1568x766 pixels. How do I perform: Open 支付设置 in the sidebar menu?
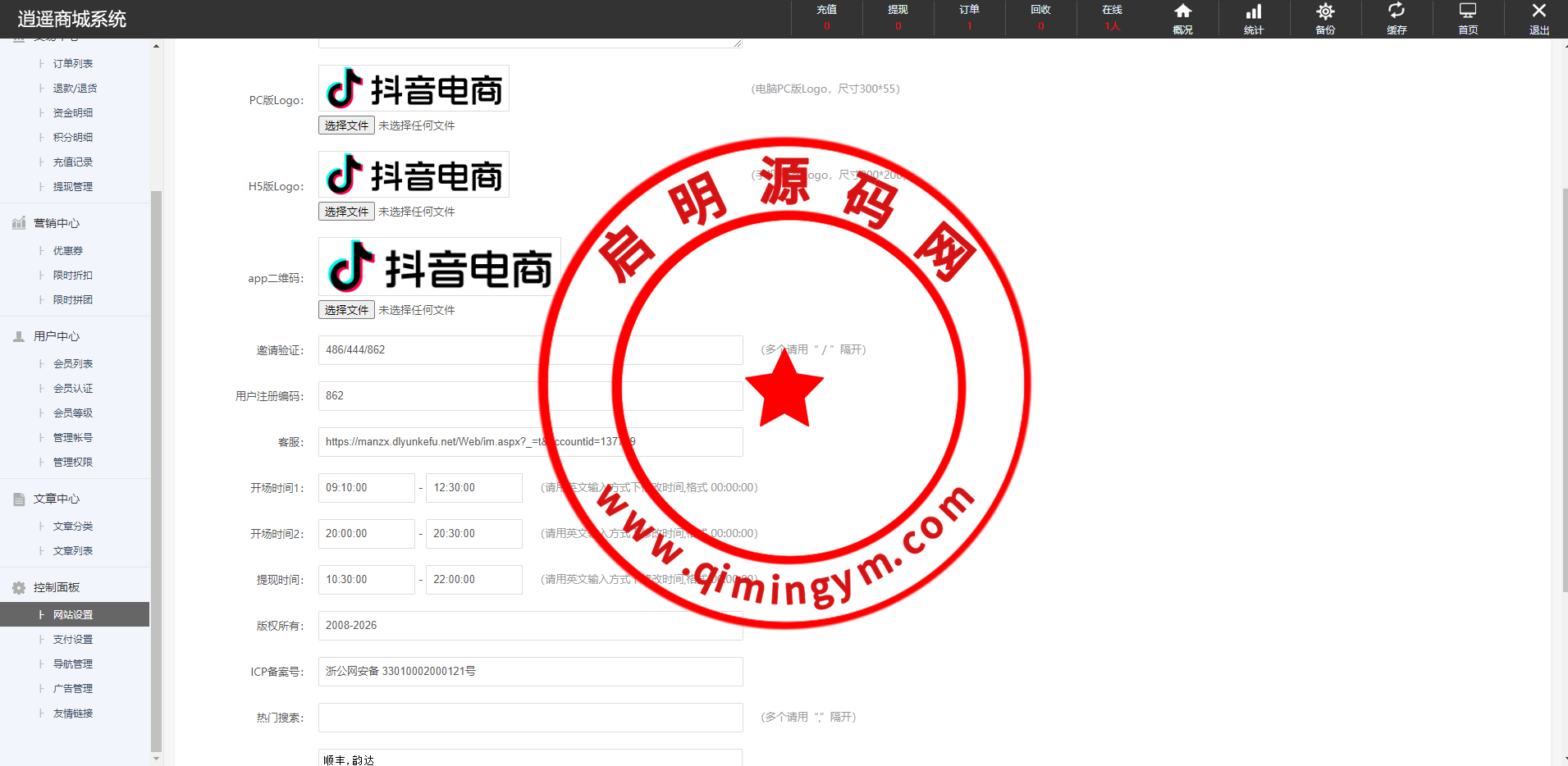(x=73, y=640)
